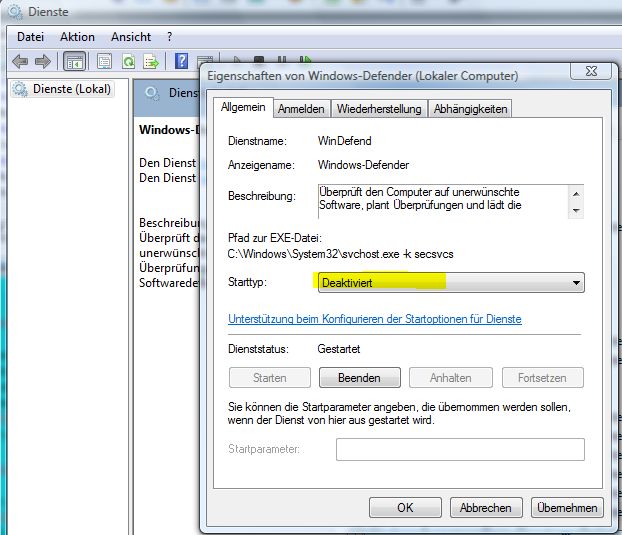This screenshot has width=622, height=535.
Task: Switch to the Anmelden tab
Action: 301,109
